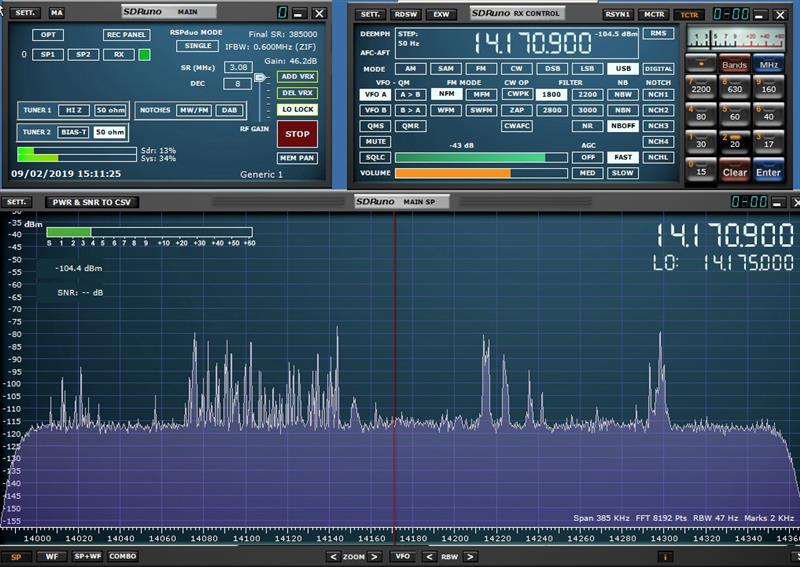Click the S-meter dial display in RX Control
The width and height of the screenshot is (800, 567).
pyautogui.click(x=735, y=39)
